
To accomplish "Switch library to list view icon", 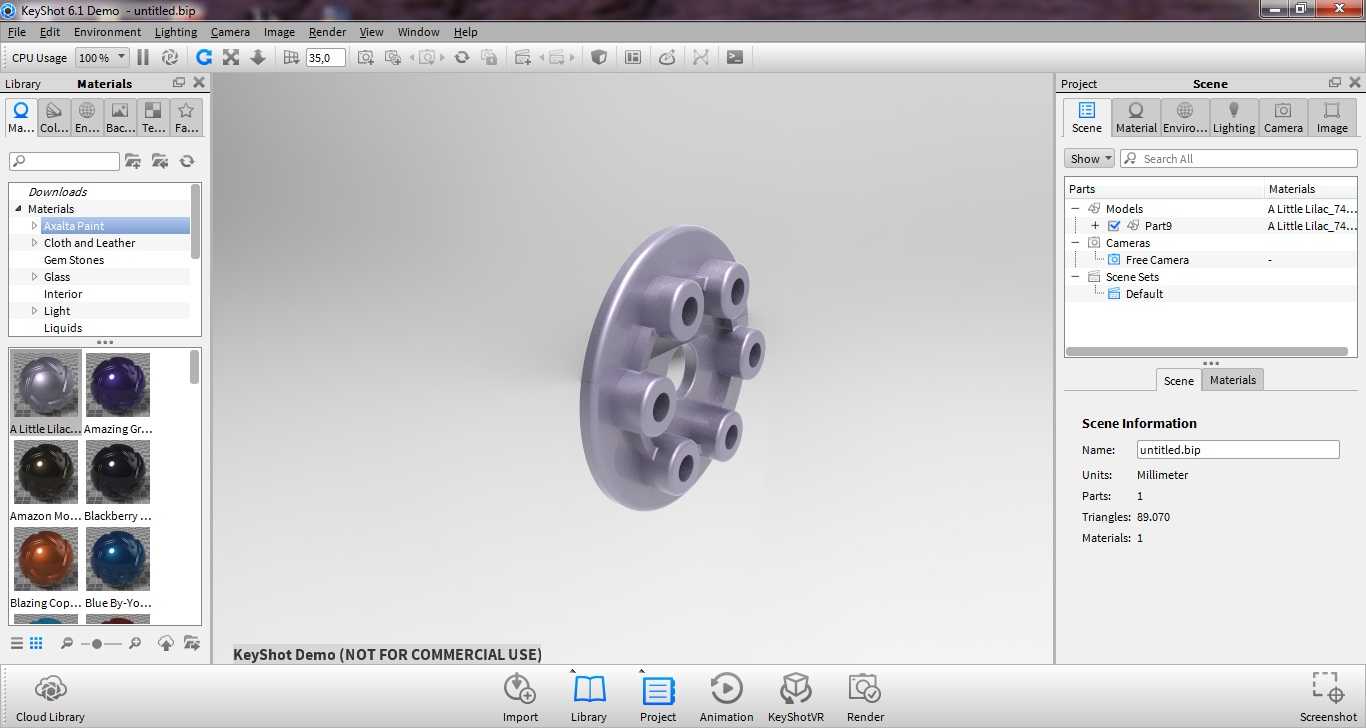I will pyautogui.click(x=16, y=644).
